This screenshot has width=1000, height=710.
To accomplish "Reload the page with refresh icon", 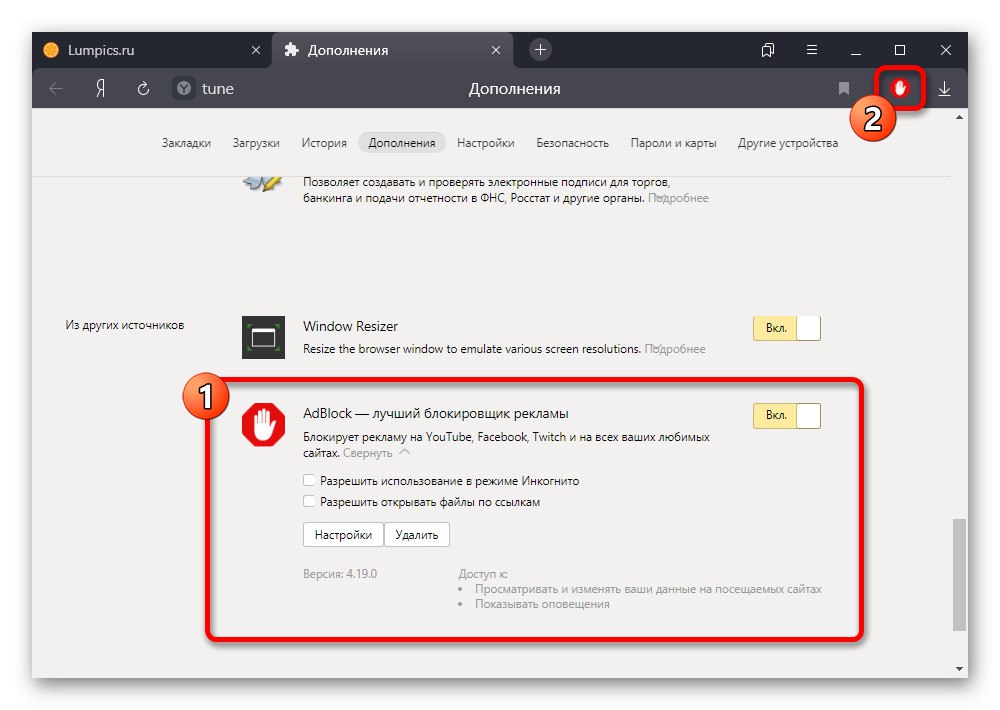I will [143, 89].
